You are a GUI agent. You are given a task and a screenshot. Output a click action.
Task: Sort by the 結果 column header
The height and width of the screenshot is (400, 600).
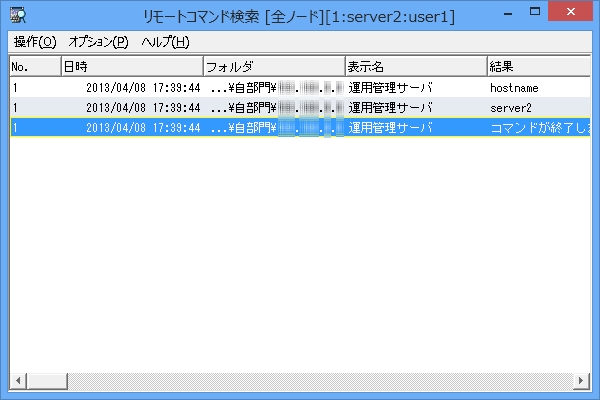click(x=539, y=67)
